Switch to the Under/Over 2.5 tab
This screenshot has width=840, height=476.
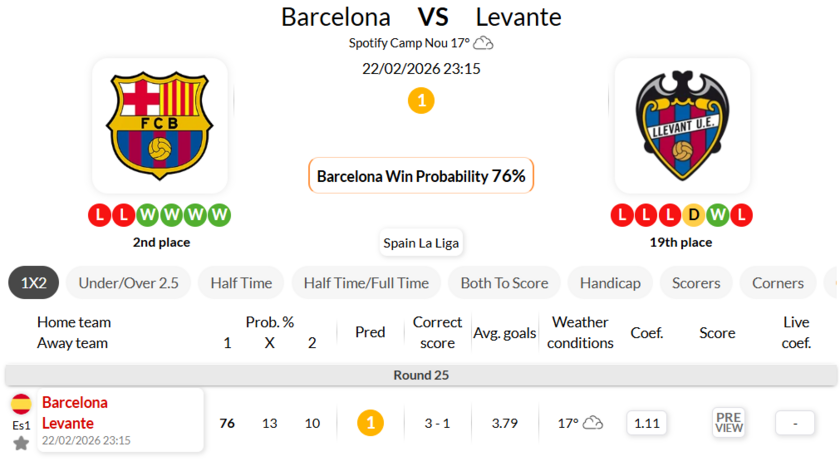coord(128,283)
